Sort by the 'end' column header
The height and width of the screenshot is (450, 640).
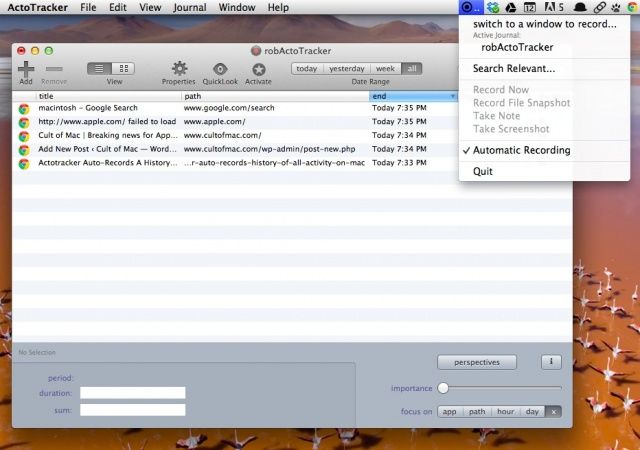click(x=413, y=96)
